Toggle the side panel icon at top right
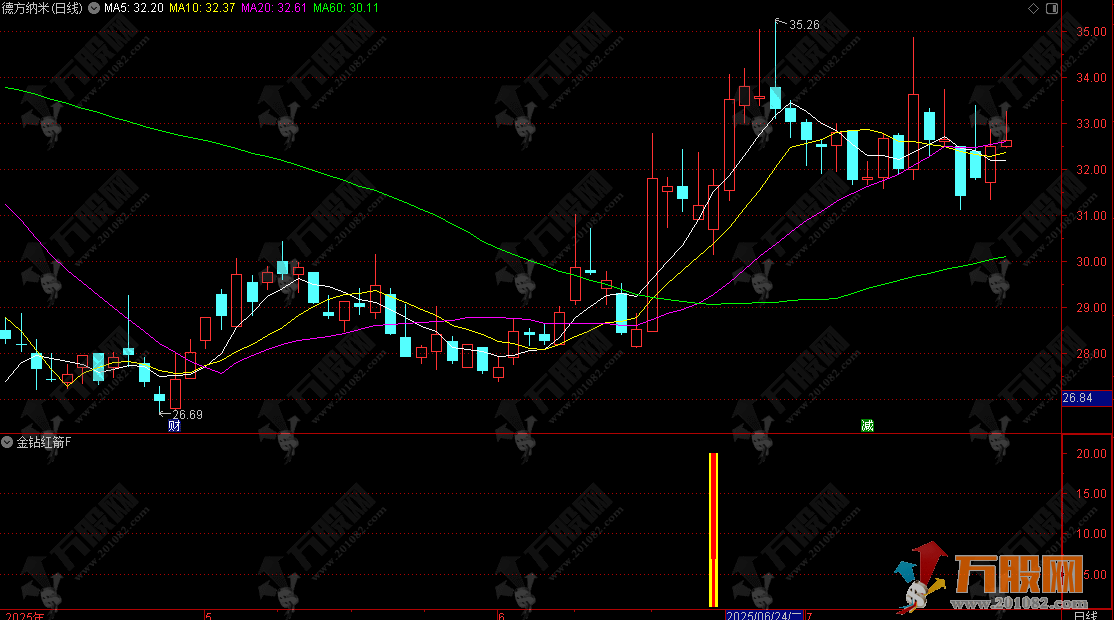Image resolution: width=1114 pixels, height=620 pixels. click(x=1052, y=9)
